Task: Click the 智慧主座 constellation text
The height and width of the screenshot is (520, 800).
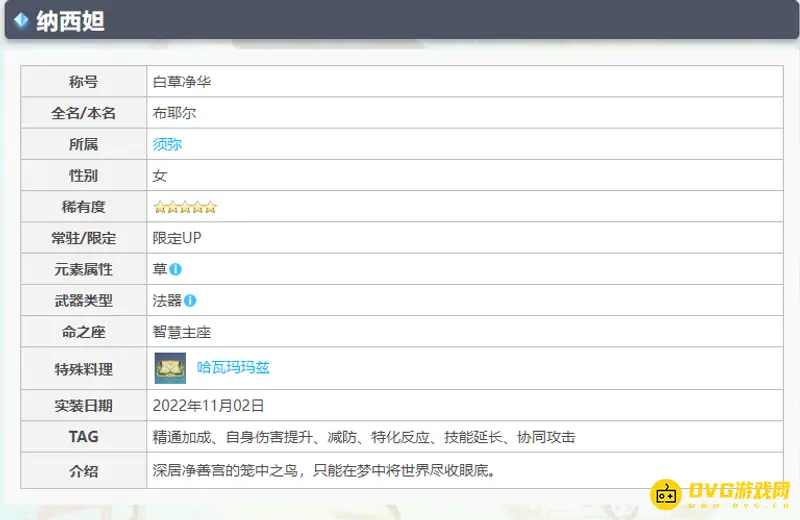Action: (182, 332)
